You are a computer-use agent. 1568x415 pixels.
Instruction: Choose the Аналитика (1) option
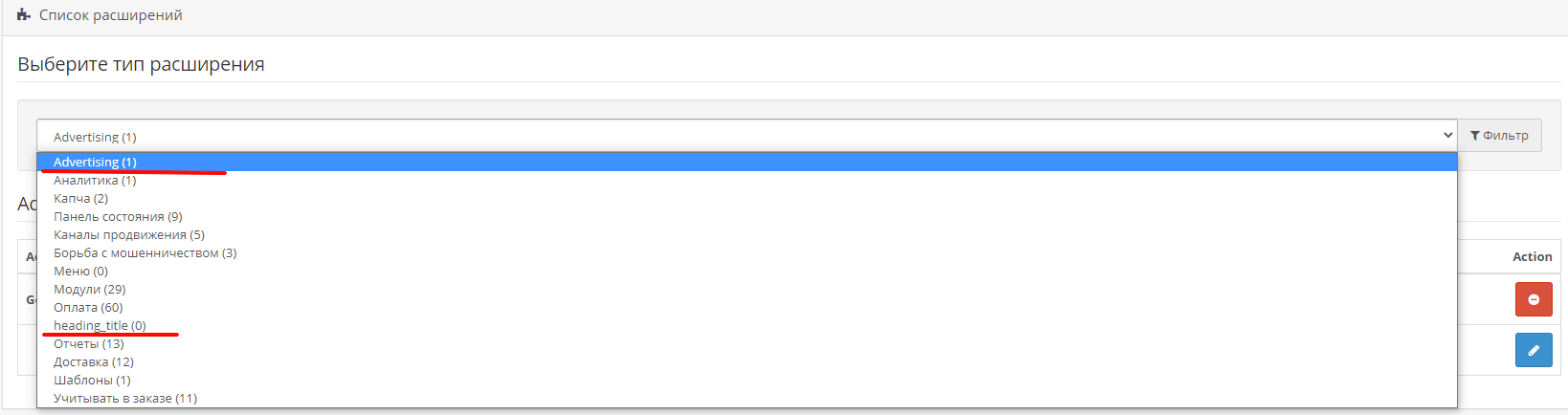click(747, 181)
